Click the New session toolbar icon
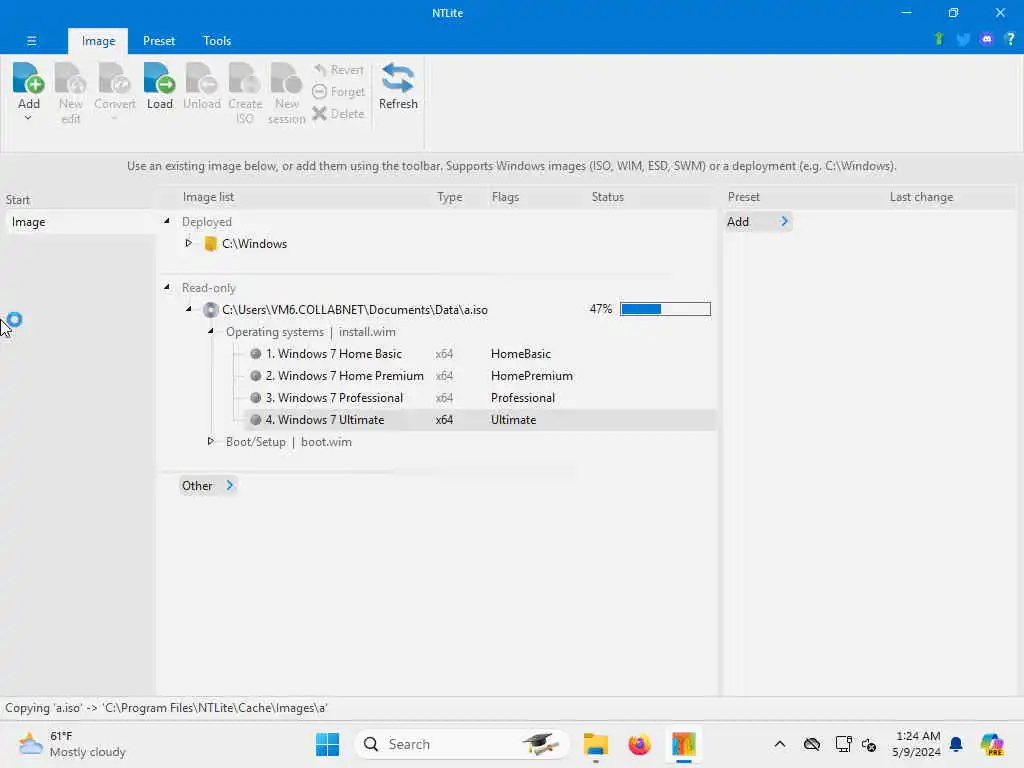 (287, 93)
